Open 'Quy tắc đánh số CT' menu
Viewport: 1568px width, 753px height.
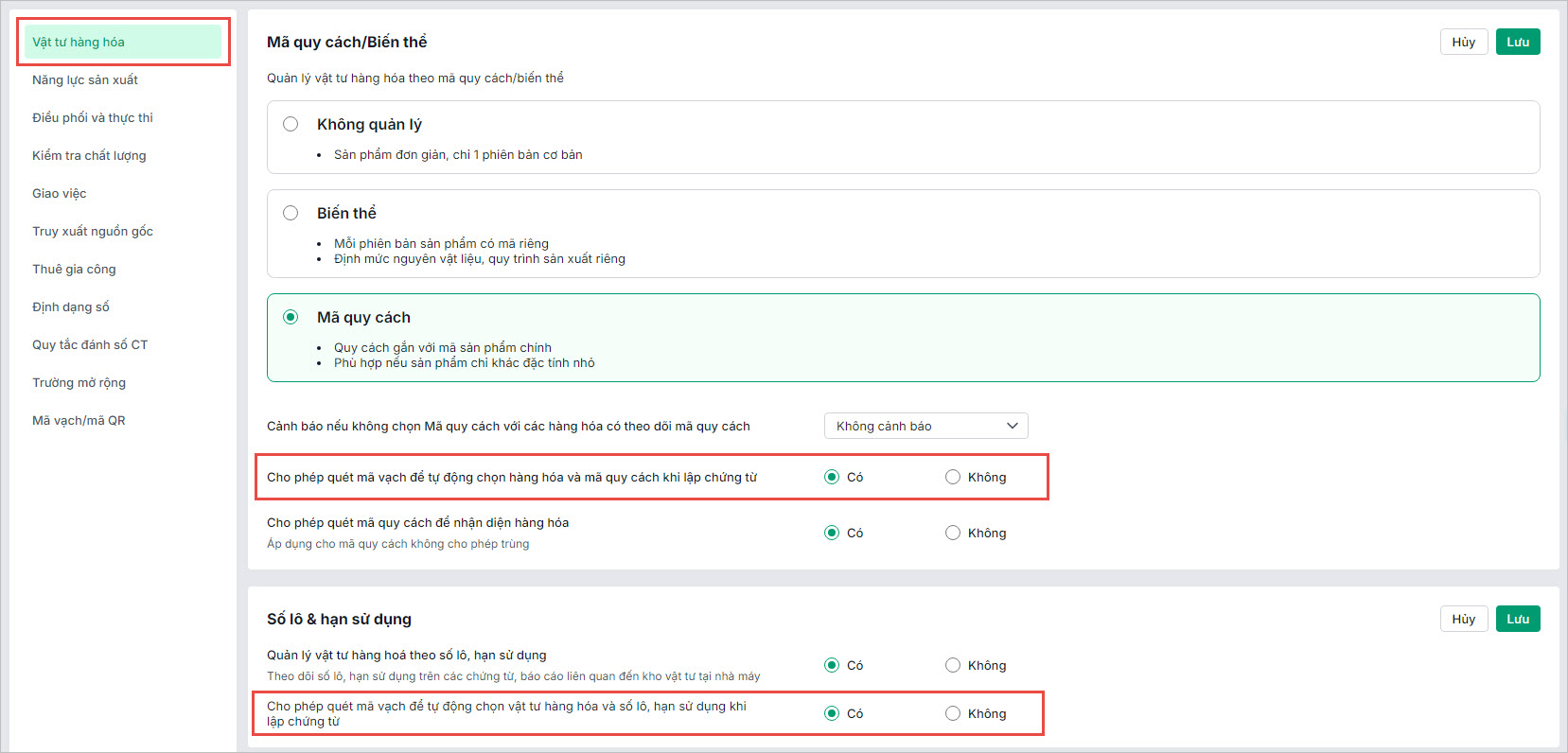tap(90, 344)
